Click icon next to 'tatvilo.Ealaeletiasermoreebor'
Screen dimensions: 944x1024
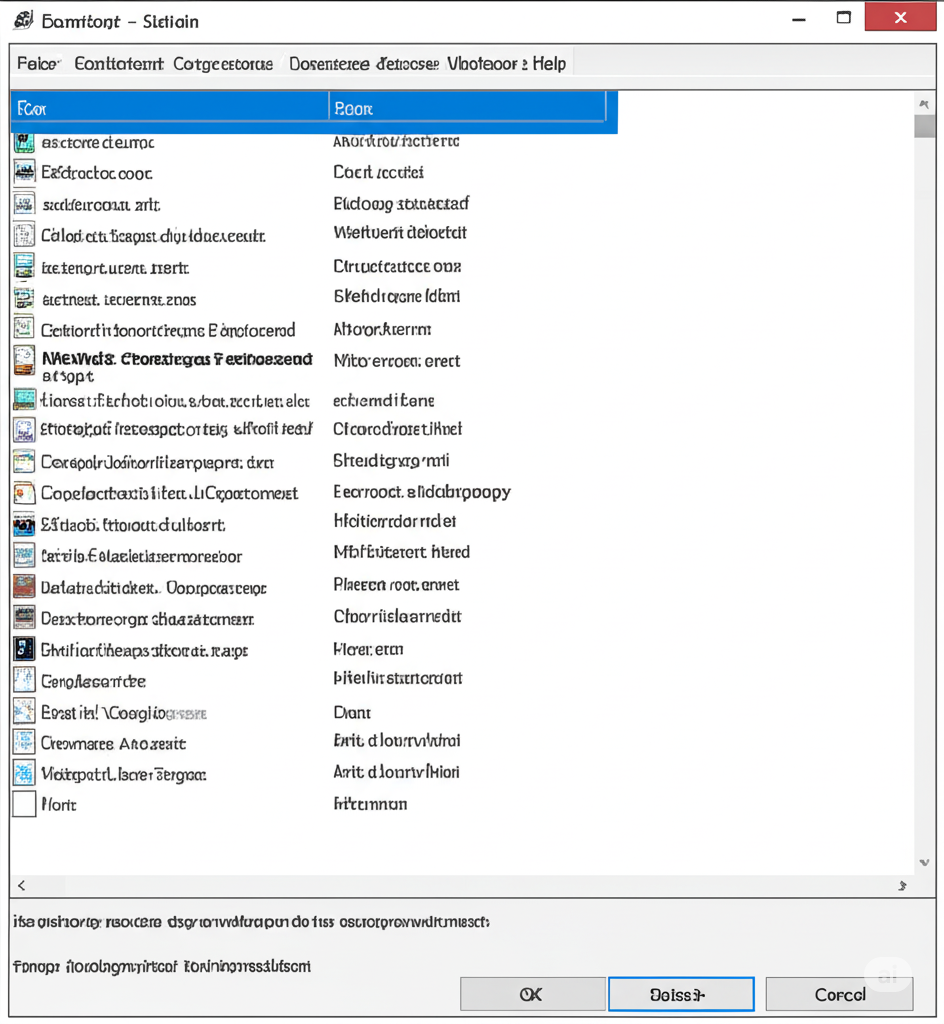point(24,556)
